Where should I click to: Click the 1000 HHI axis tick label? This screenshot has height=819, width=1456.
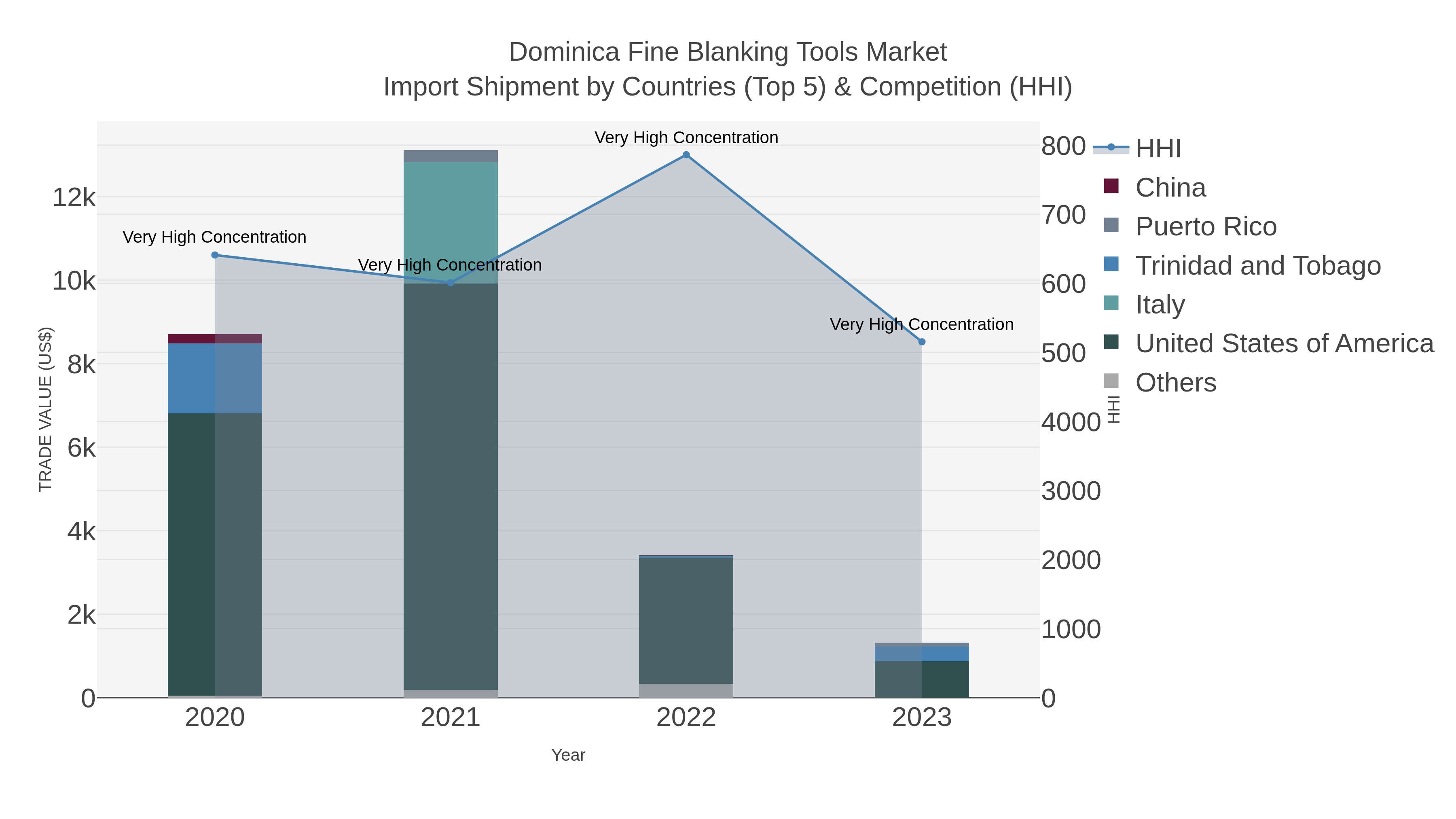coord(1071,629)
